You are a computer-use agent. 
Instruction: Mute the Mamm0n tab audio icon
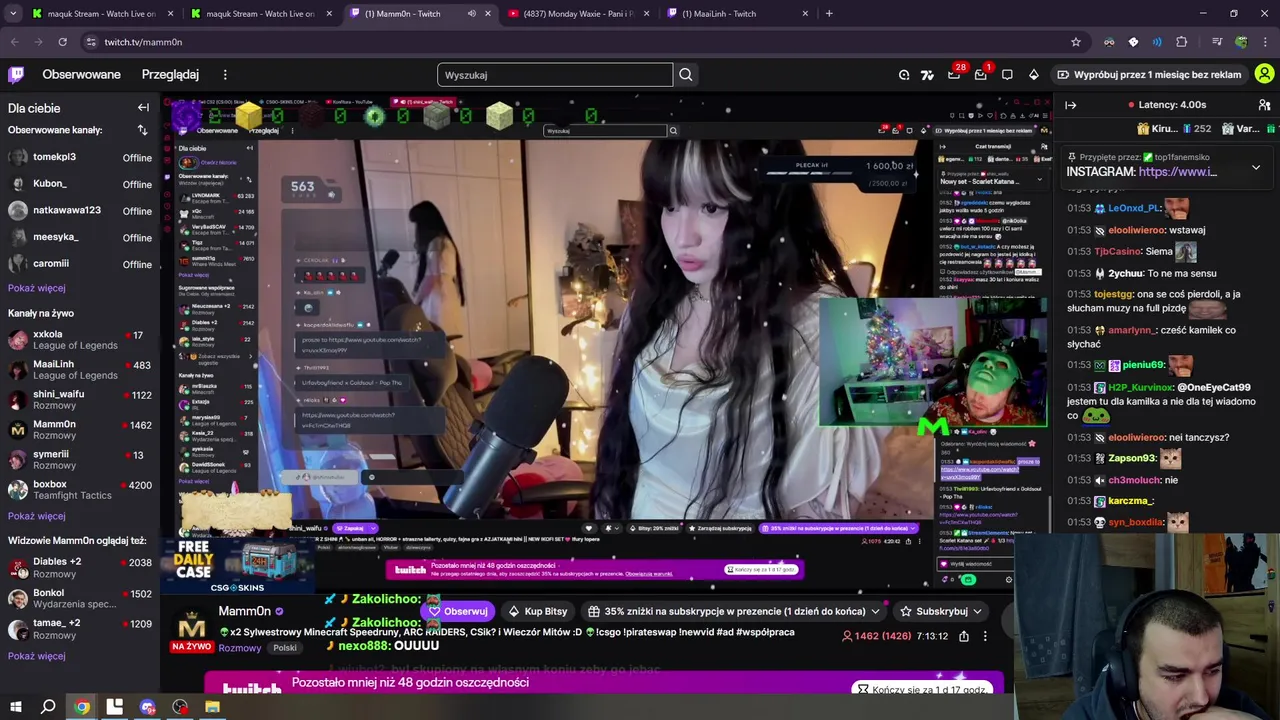[x=472, y=13]
